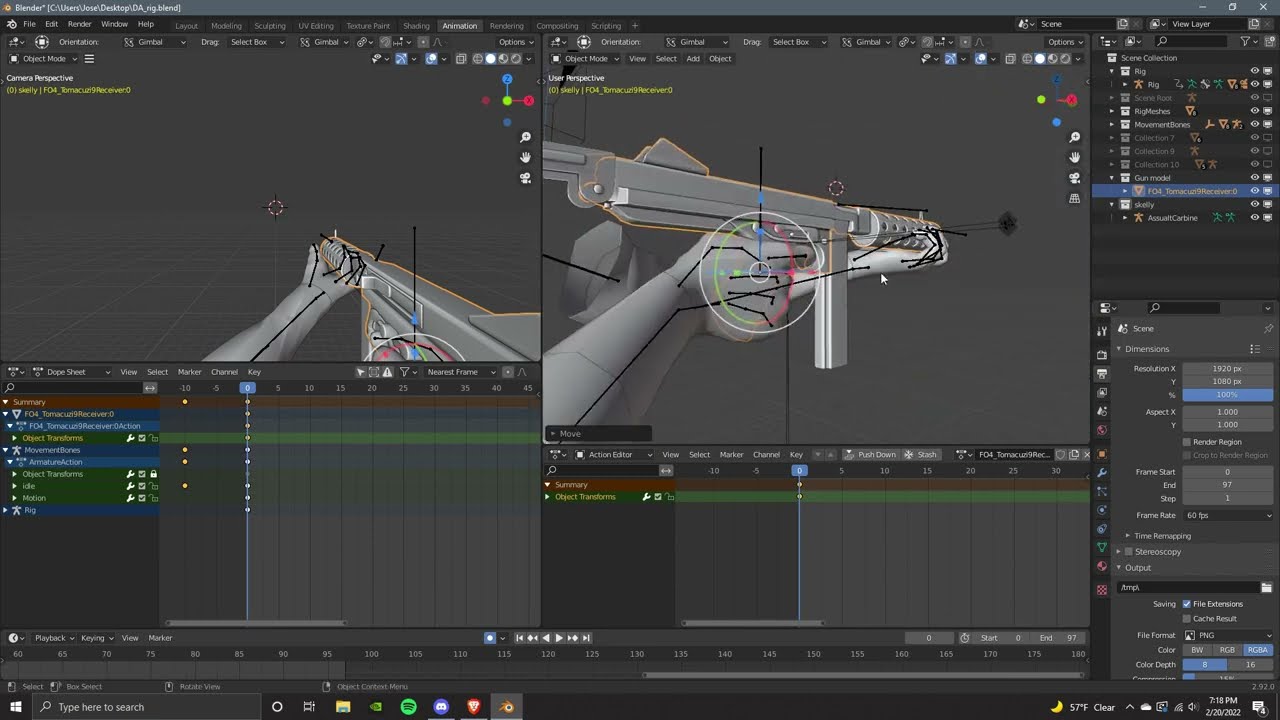Image resolution: width=1280 pixels, height=720 pixels.
Task: Open File Explorer from the taskbar
Action: coord(343,707)
